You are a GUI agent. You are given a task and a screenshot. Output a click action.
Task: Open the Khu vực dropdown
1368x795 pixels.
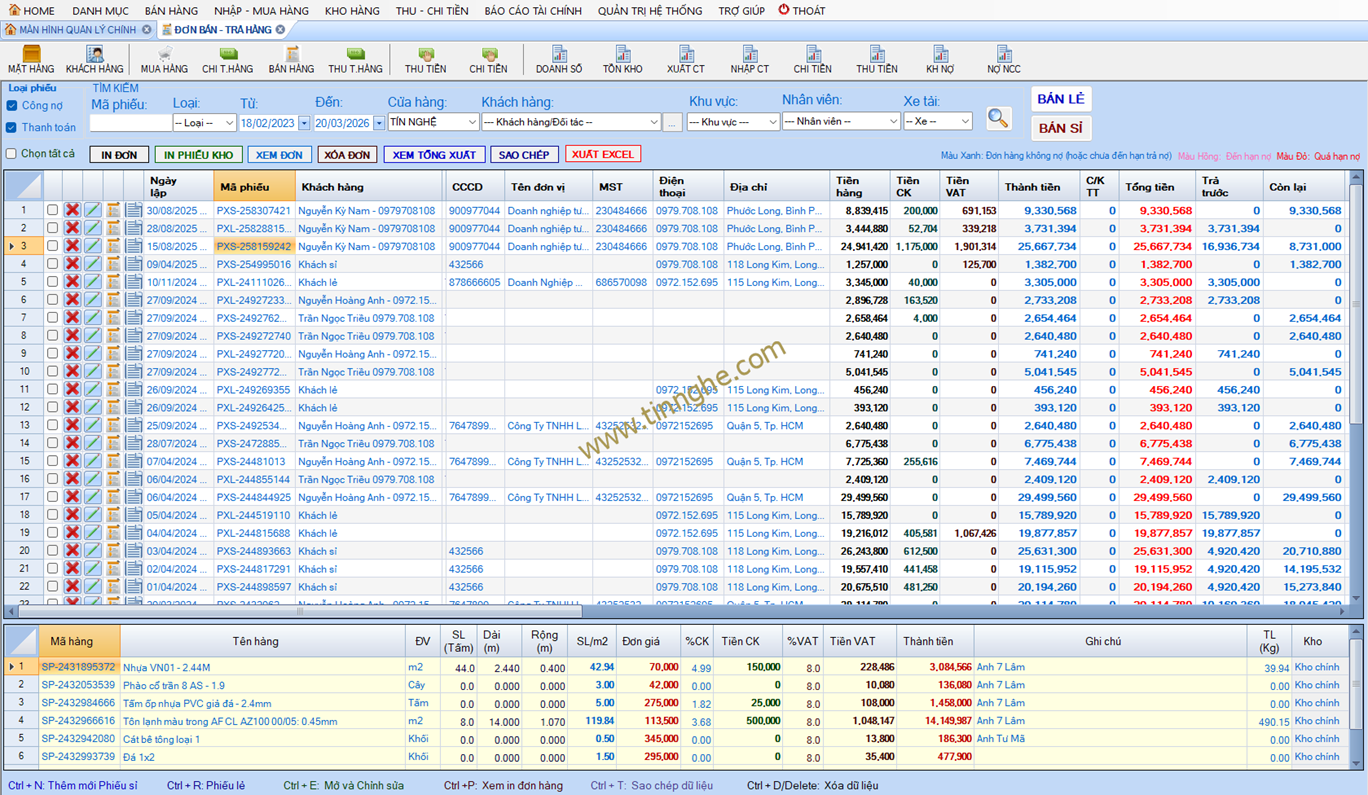click(732, 122)
